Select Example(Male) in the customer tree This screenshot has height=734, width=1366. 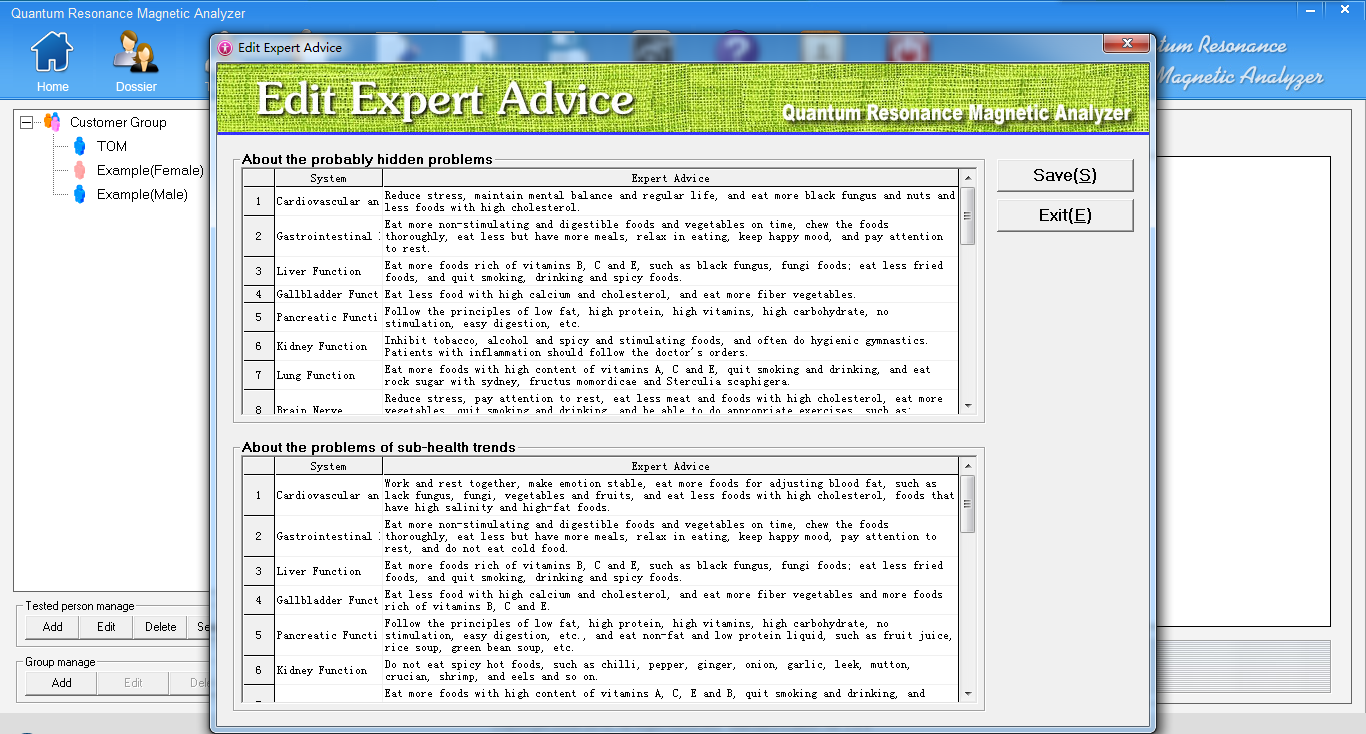142,194
